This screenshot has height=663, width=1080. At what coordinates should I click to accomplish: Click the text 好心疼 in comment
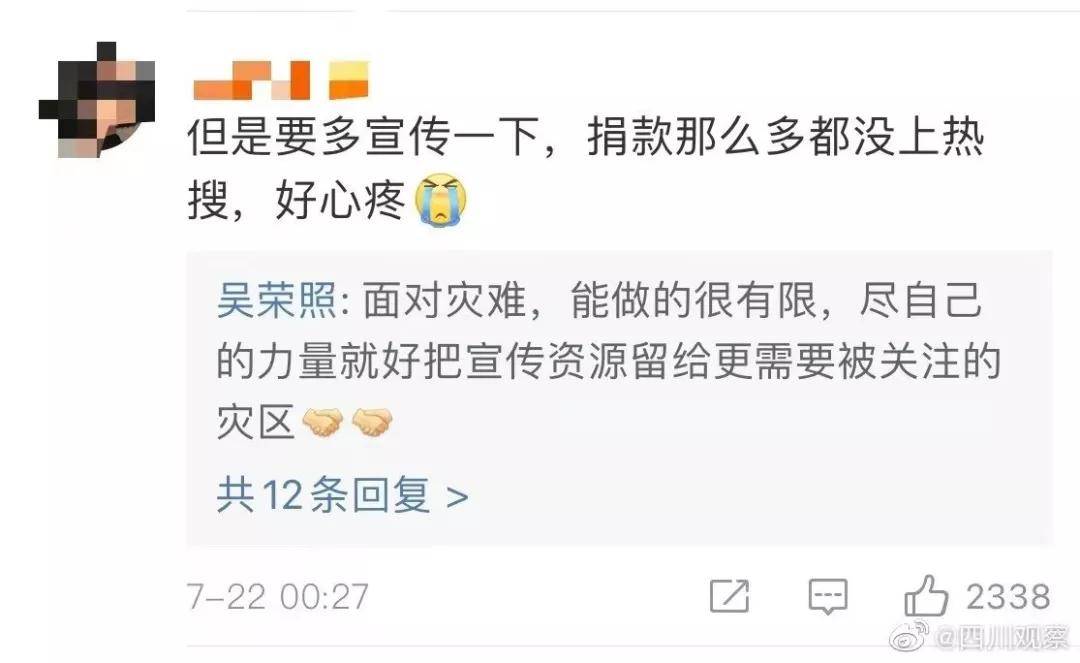pyautogui.click(x=340, y=201)
